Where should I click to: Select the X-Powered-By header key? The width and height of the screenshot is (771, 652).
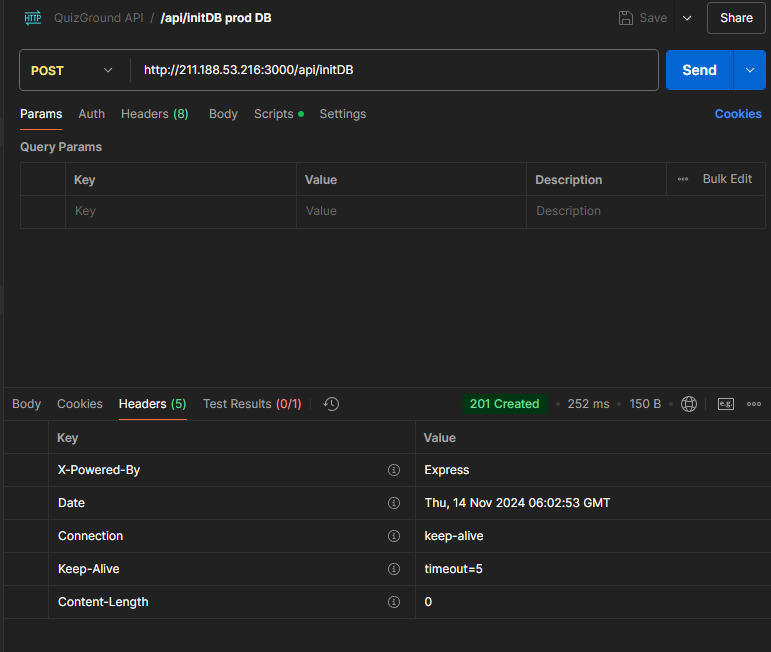coord(99,470)
